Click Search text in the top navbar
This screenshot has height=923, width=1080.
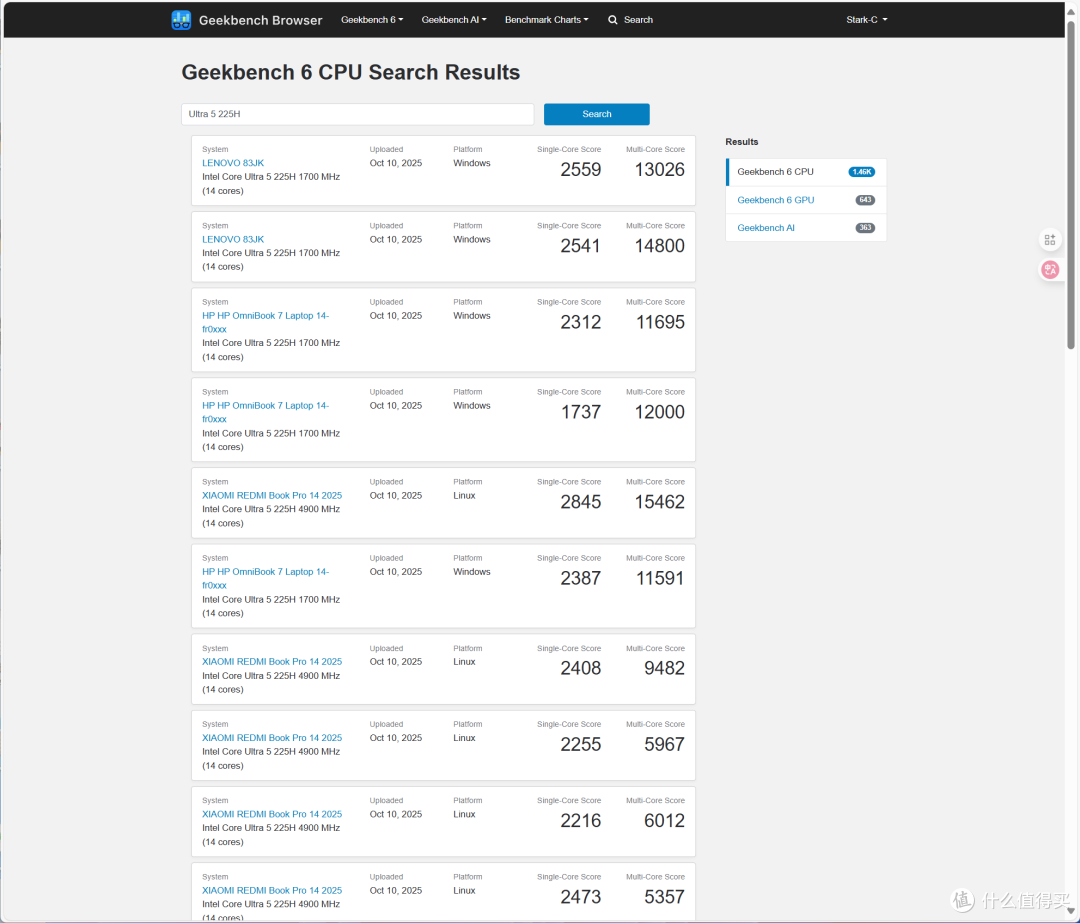[638, 20]
